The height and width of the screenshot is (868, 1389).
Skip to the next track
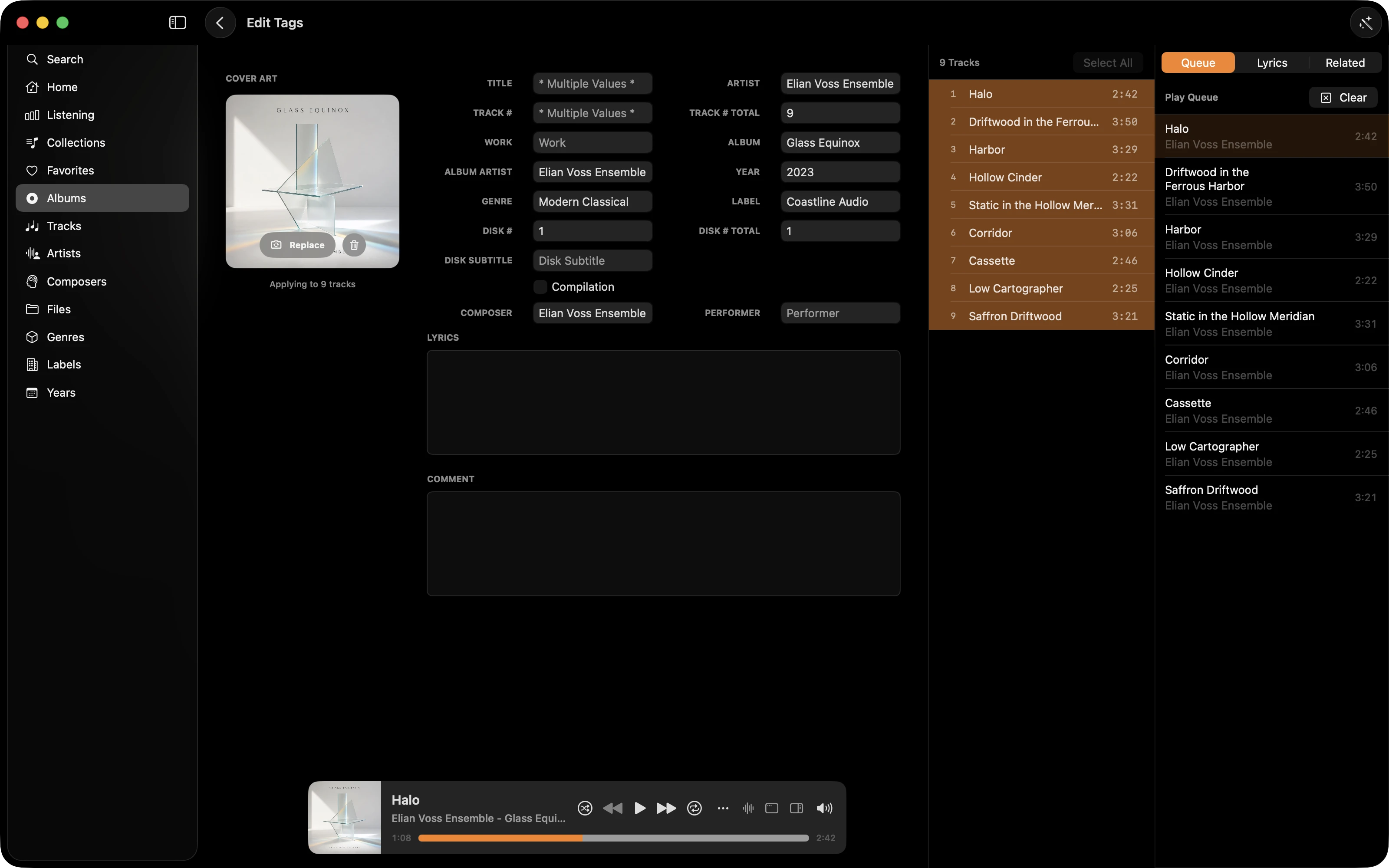[666, 808]
